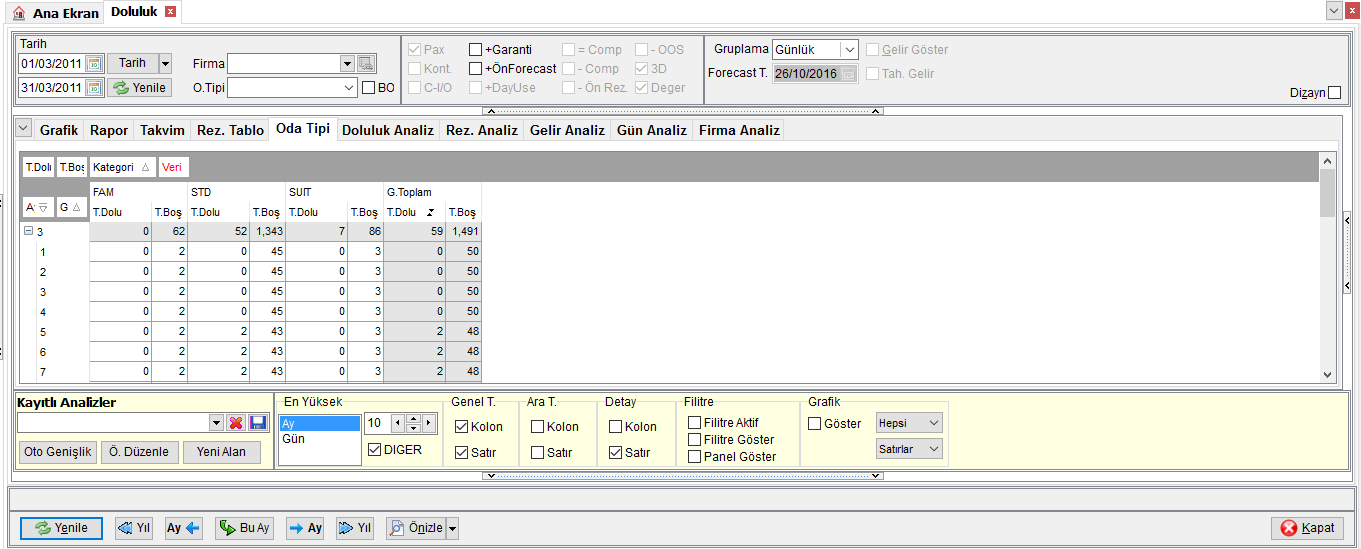Open the Önizle dropdown arrow
Viewport: 1361px width, 549px height.
pyautogui.click(x=452, y=528)
